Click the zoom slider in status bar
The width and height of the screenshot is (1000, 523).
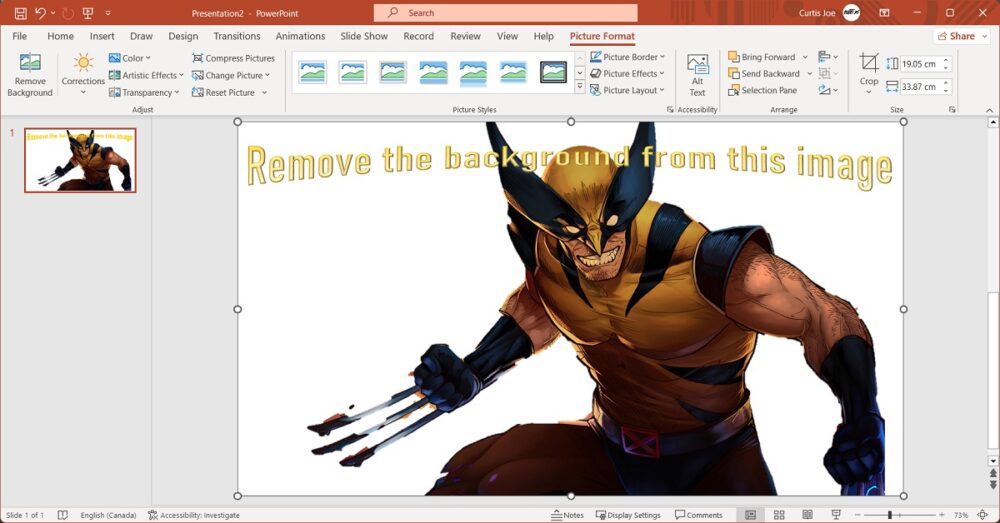(889, 515)
